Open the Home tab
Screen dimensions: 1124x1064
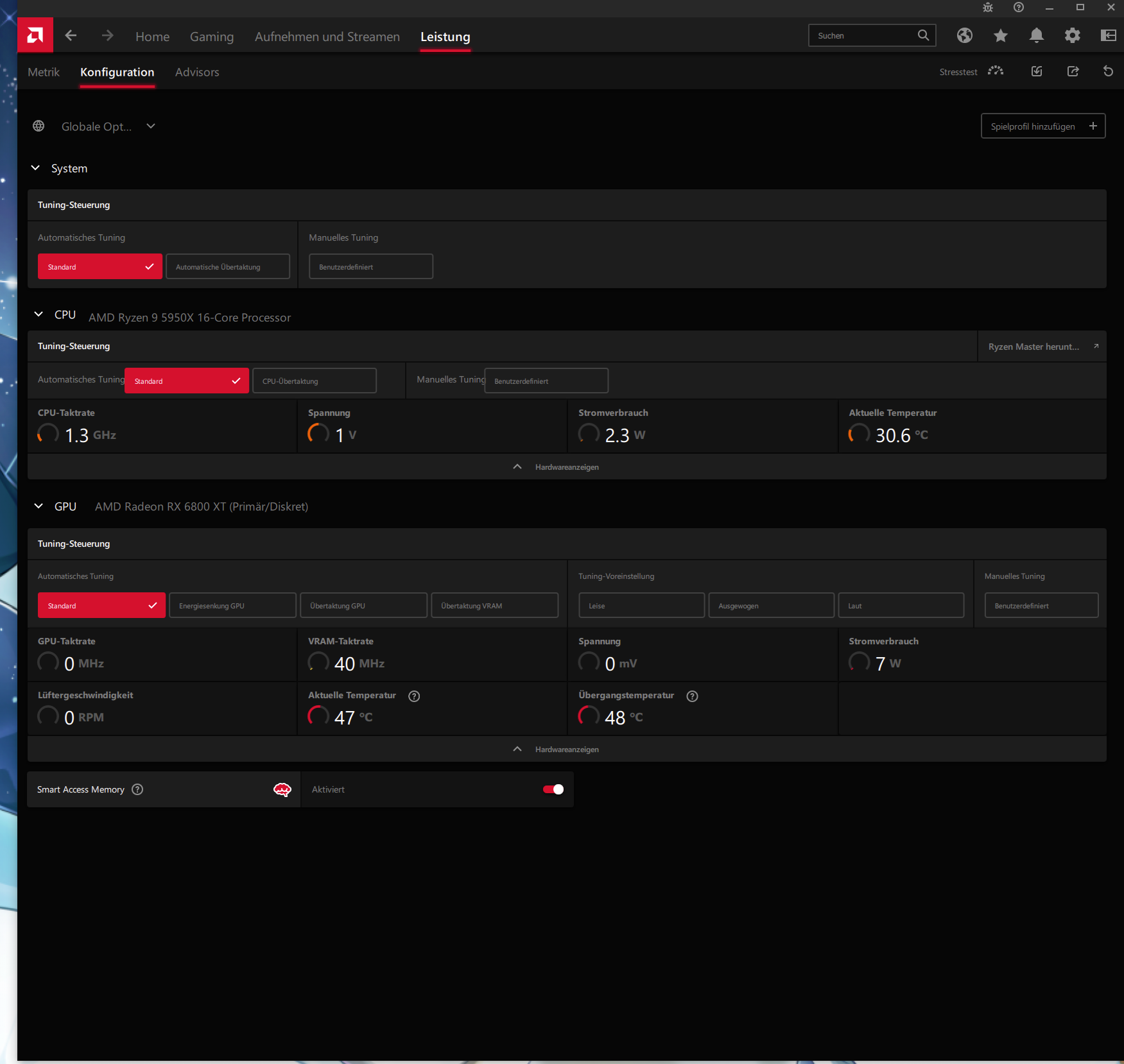coord(153,37)
